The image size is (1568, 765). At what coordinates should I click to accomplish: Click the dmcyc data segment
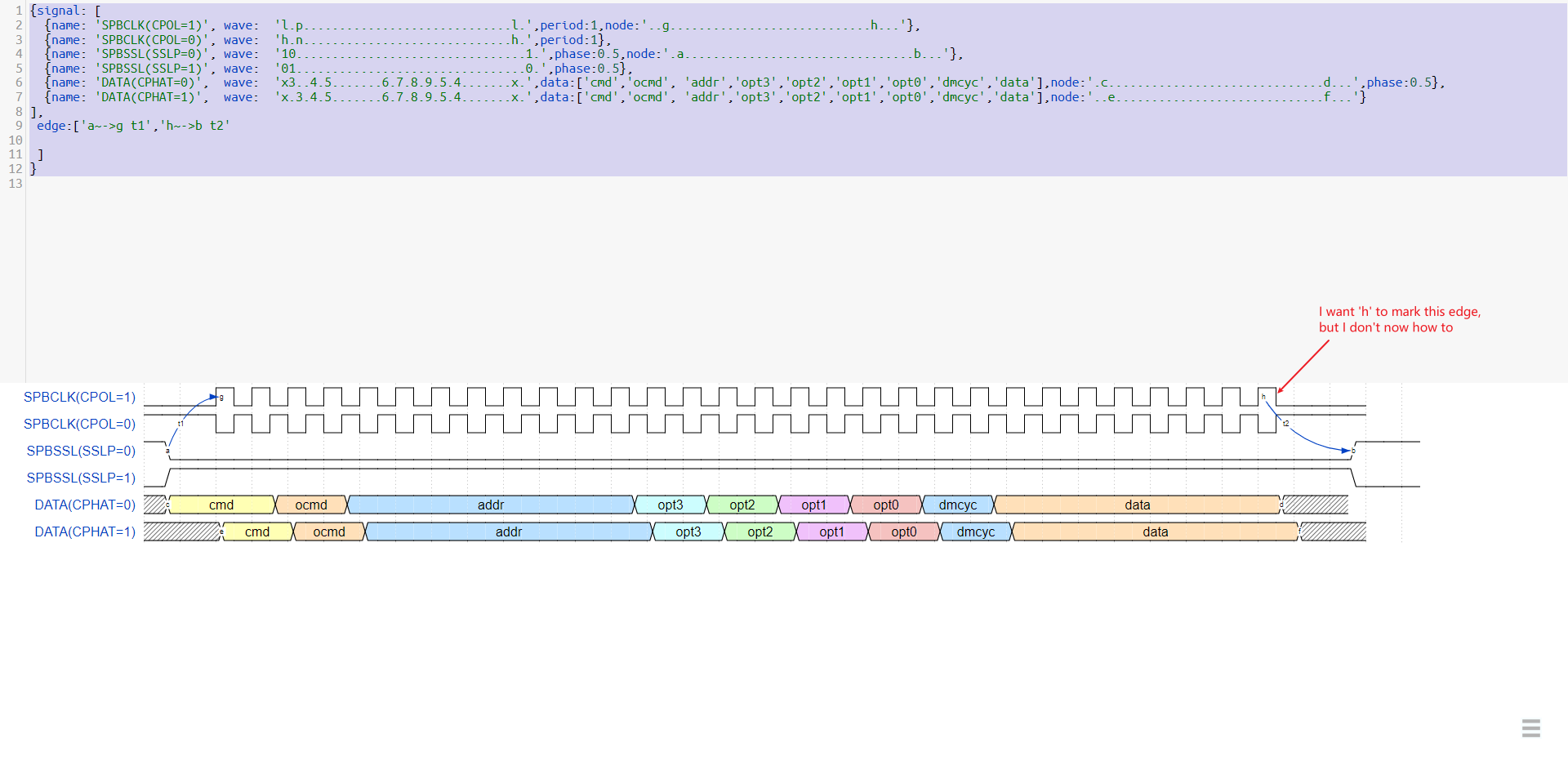click(x=957, y=505)
